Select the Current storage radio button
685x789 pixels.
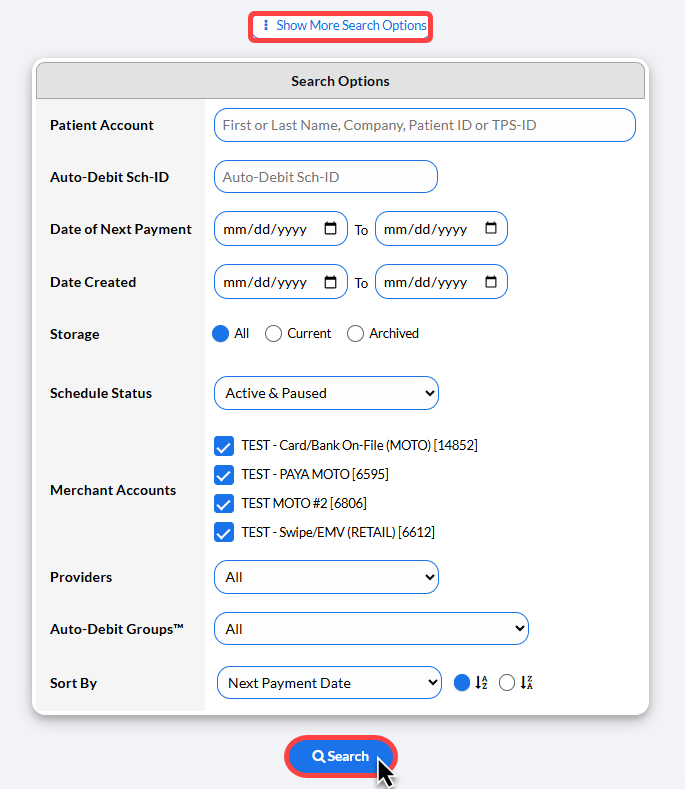pyautogui.click(x=273, y=333)
